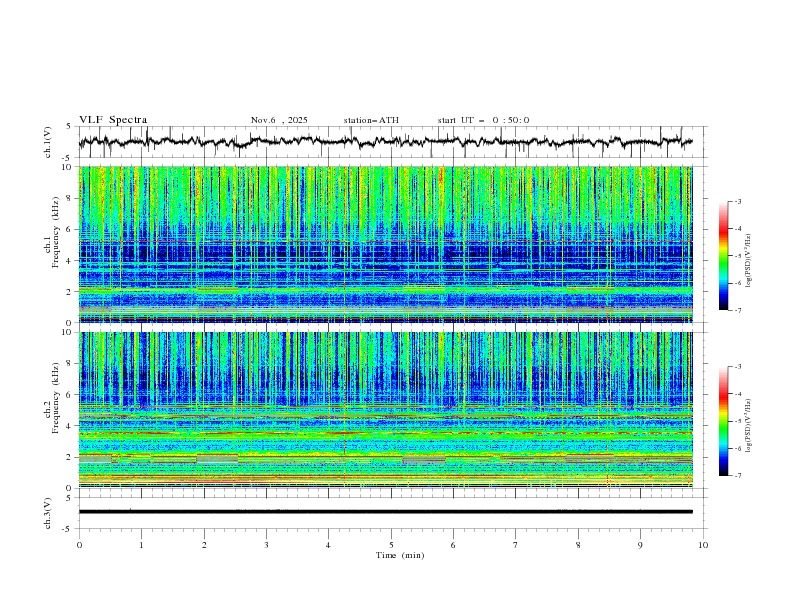Click time-axis tick label "2"
This screenshot has height=612, width=792.
(204, 545)
